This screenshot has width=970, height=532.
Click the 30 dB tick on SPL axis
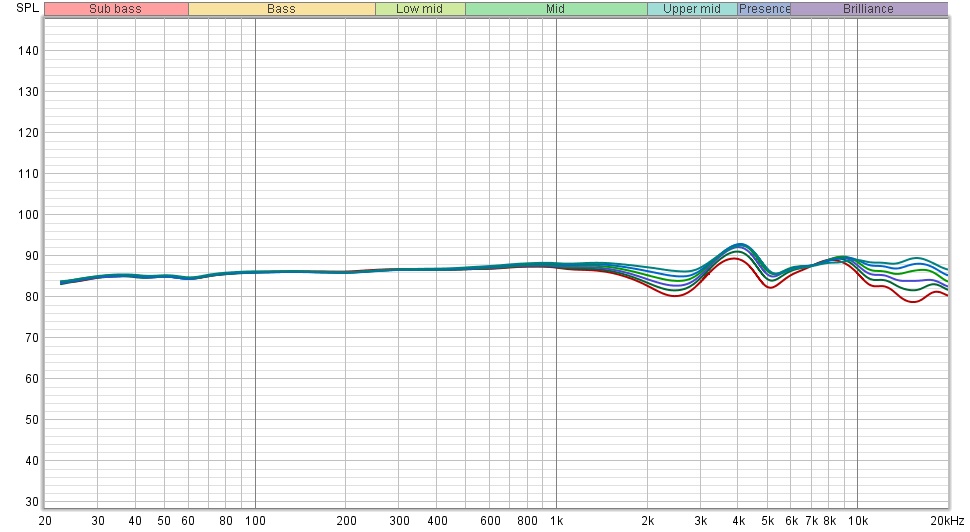click(x=29, y=502)
